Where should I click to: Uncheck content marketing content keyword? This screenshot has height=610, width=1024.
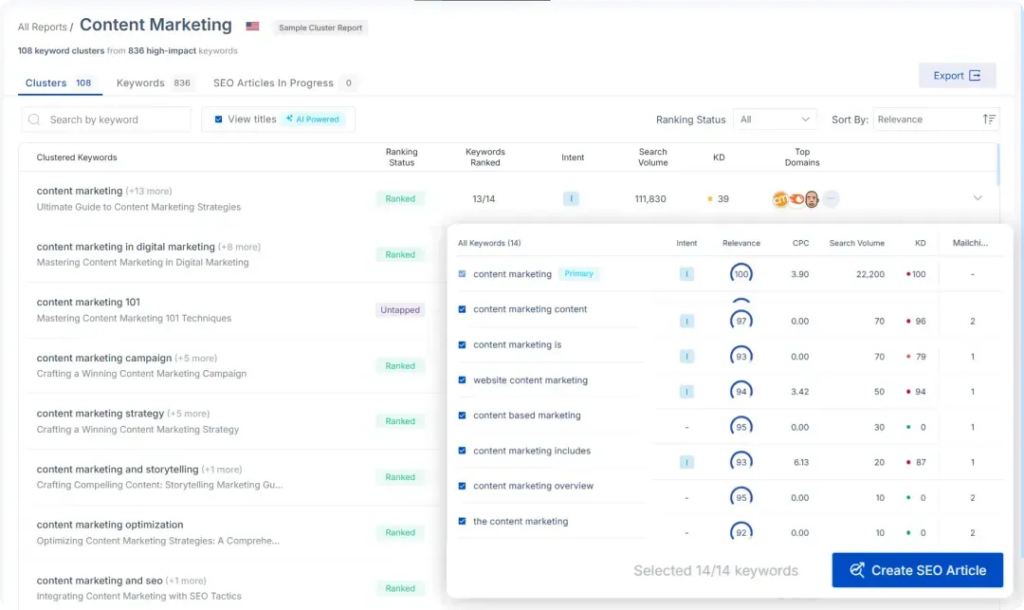[462, 309]
